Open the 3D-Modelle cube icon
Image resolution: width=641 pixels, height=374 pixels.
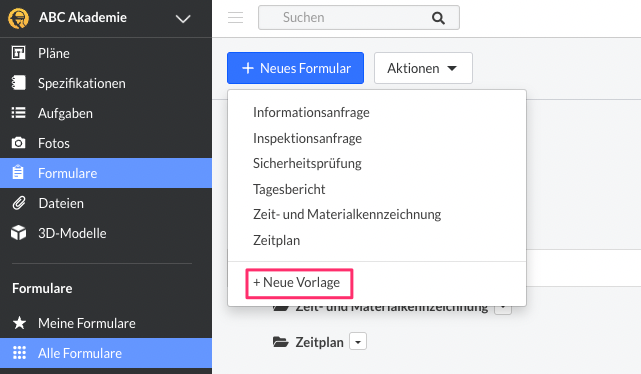click(x=18, y=233)
